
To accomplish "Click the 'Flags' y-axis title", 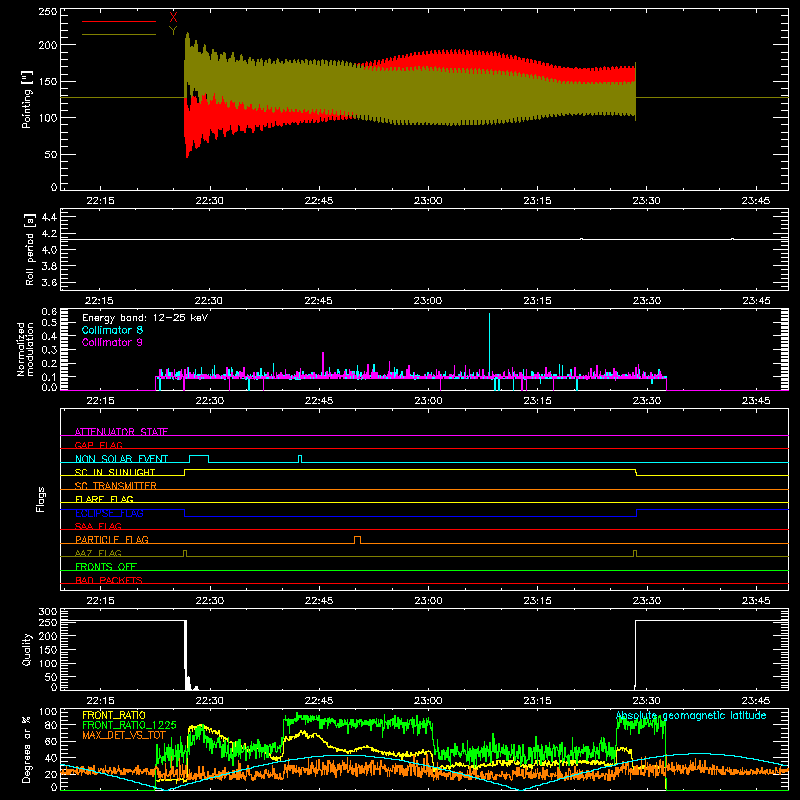I will [x=41, y=499].
